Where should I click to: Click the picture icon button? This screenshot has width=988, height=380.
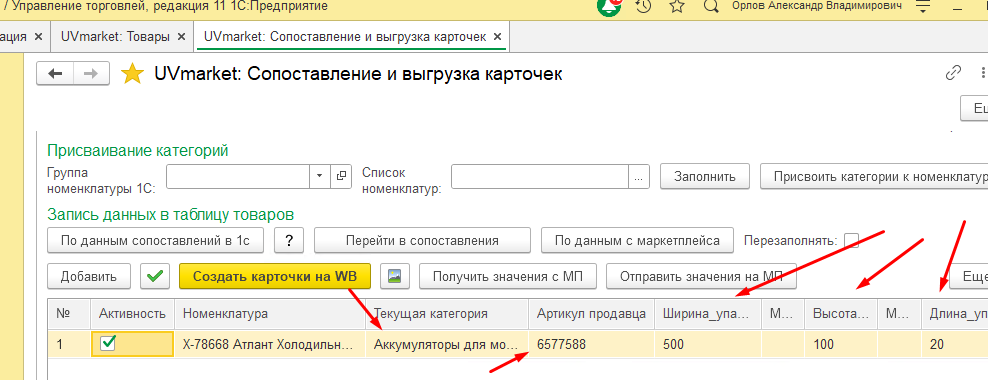tap(395, 276)
